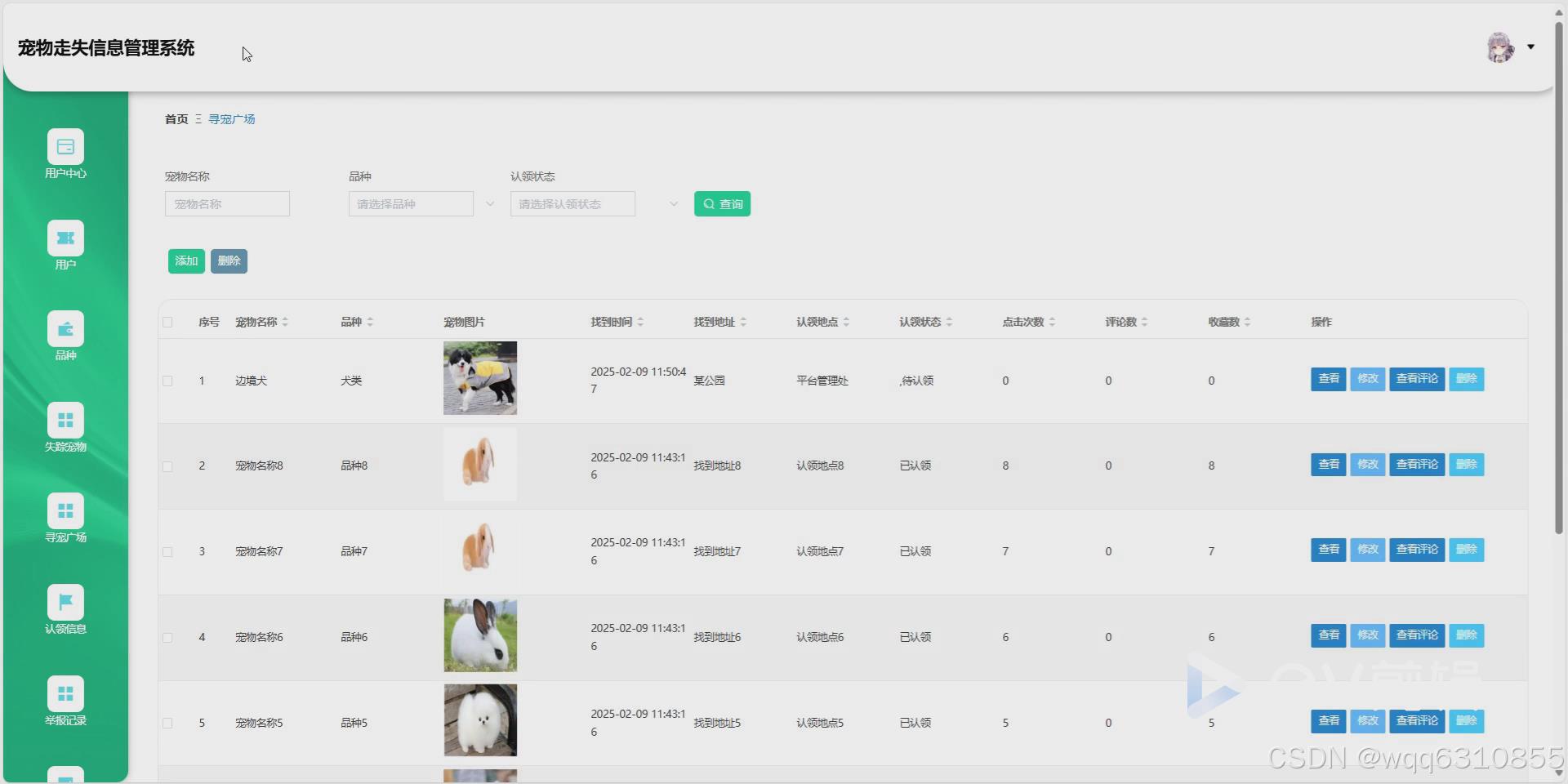Click the 添加 button
1568x784 pixels.
(x=186, y=261)
